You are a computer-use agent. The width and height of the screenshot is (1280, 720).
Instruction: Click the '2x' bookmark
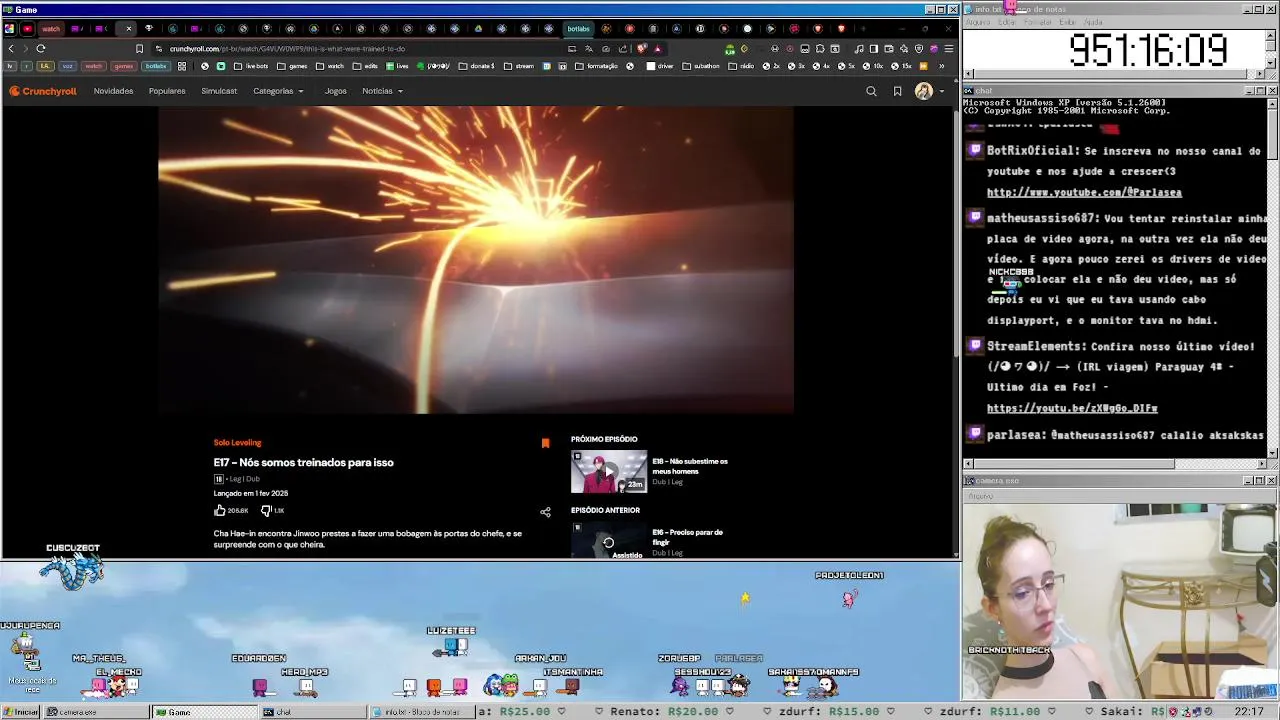(x=772, y=66)
